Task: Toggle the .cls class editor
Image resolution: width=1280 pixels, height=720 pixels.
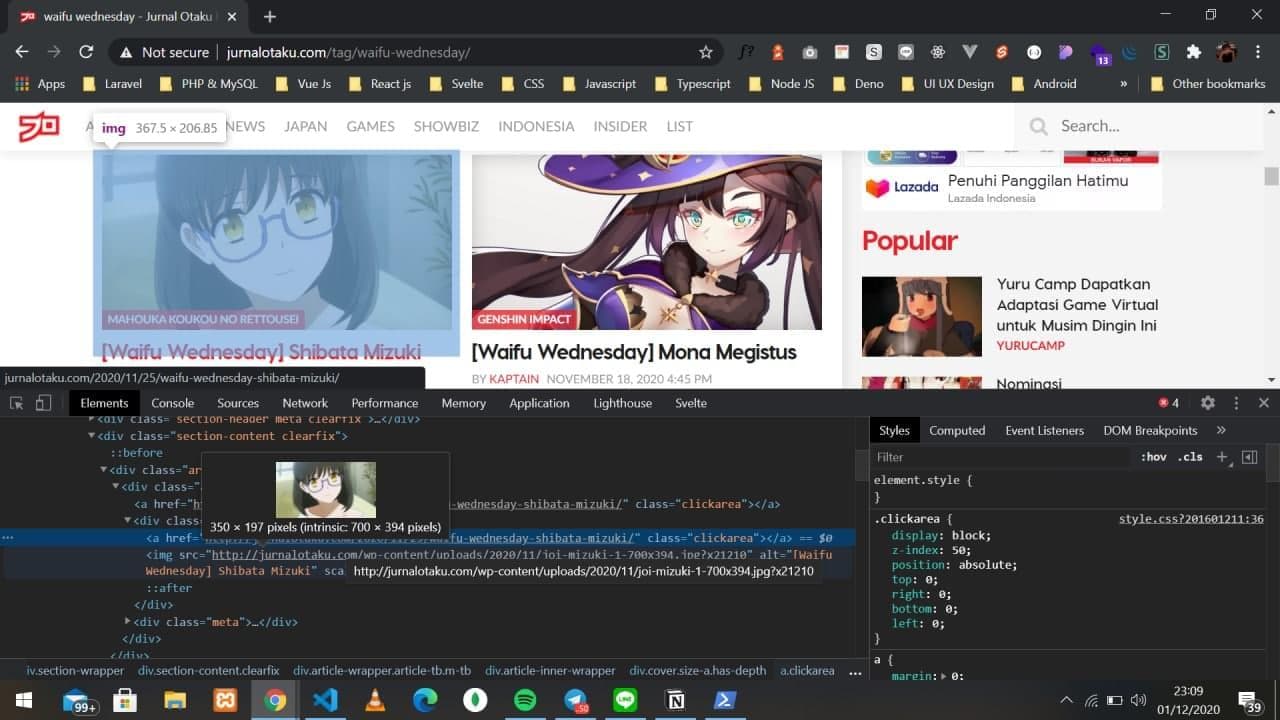Action: pos(1190,457)
